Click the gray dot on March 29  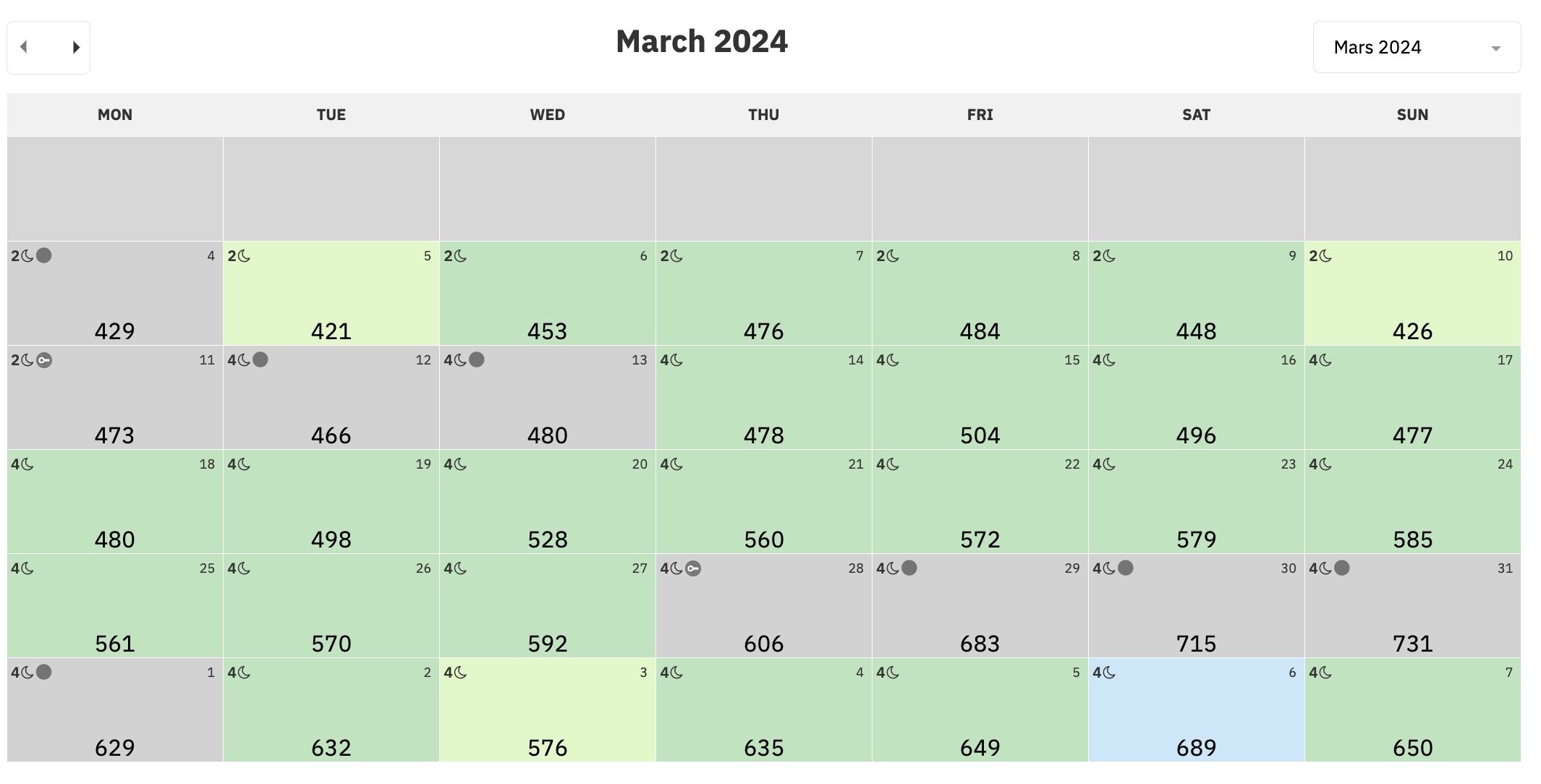pyautogui.click(x=909, y=568)
